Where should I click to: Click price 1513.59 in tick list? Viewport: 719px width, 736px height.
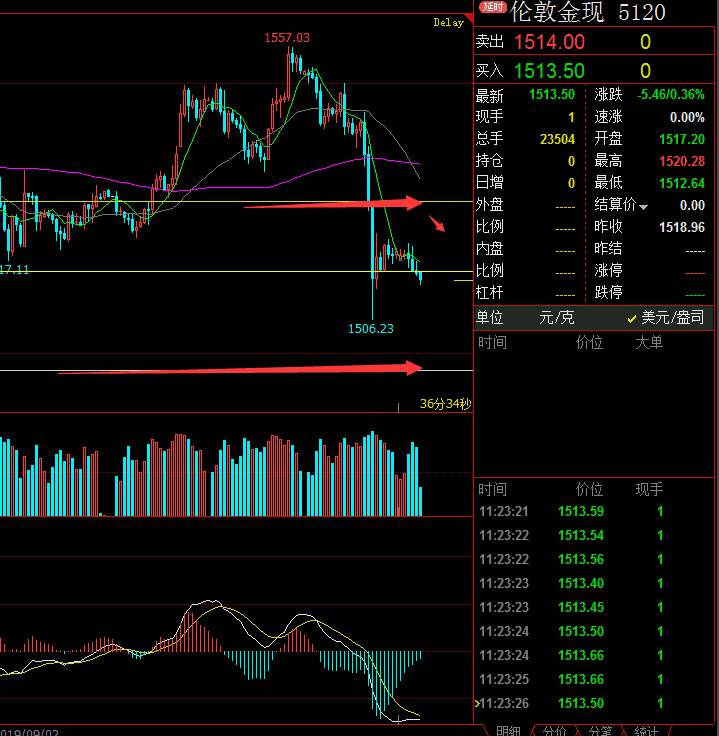click(x=581, y=511)
